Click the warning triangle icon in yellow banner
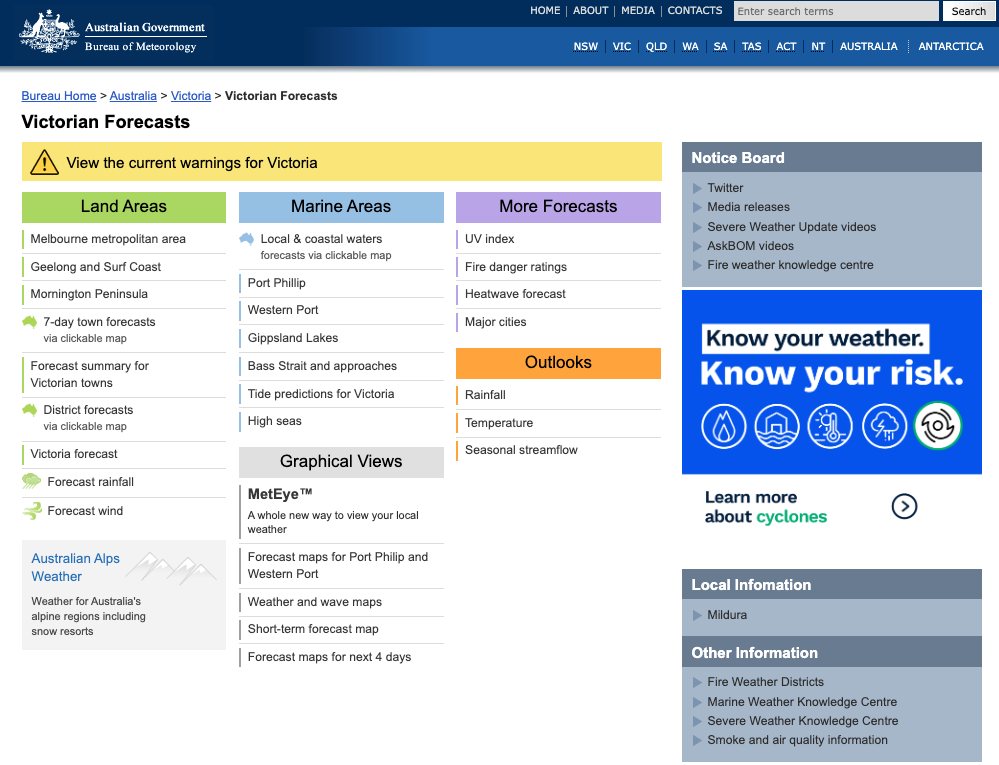Viewport: 999px width, 765px height. (x=44, y=162)
